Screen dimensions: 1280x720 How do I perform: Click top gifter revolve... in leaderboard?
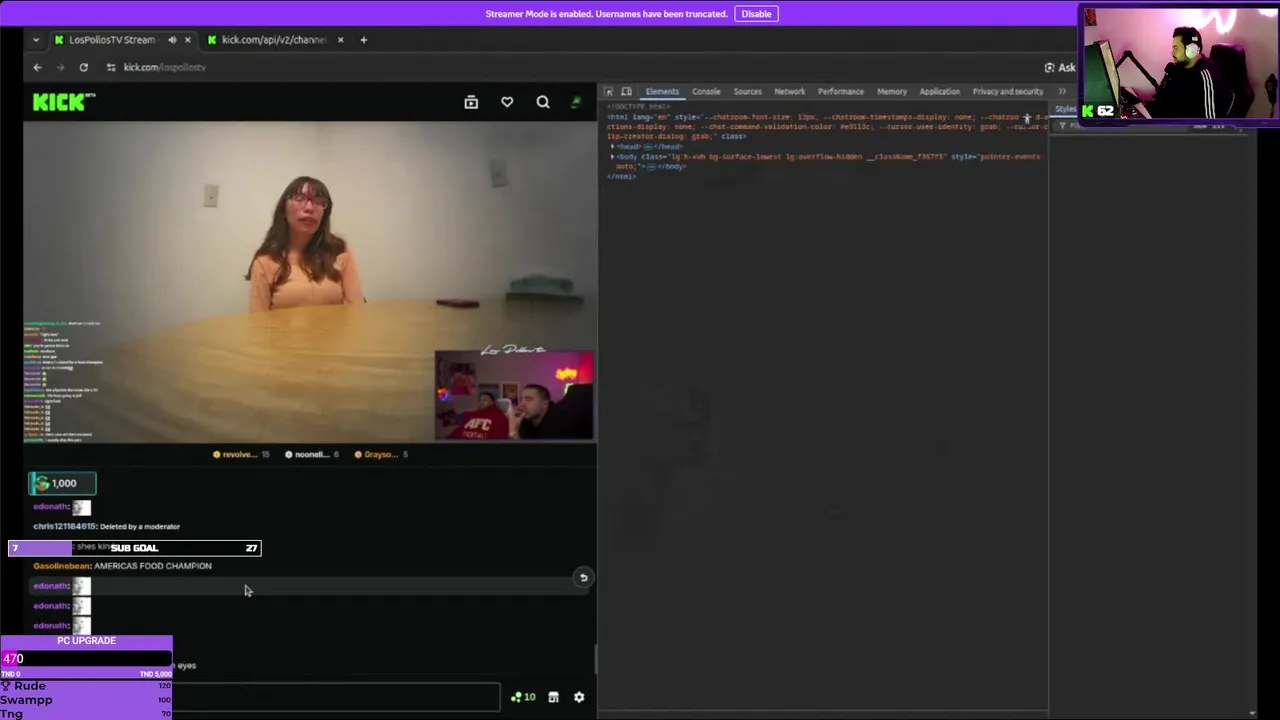pyautogui.click(x=241, y=454)
